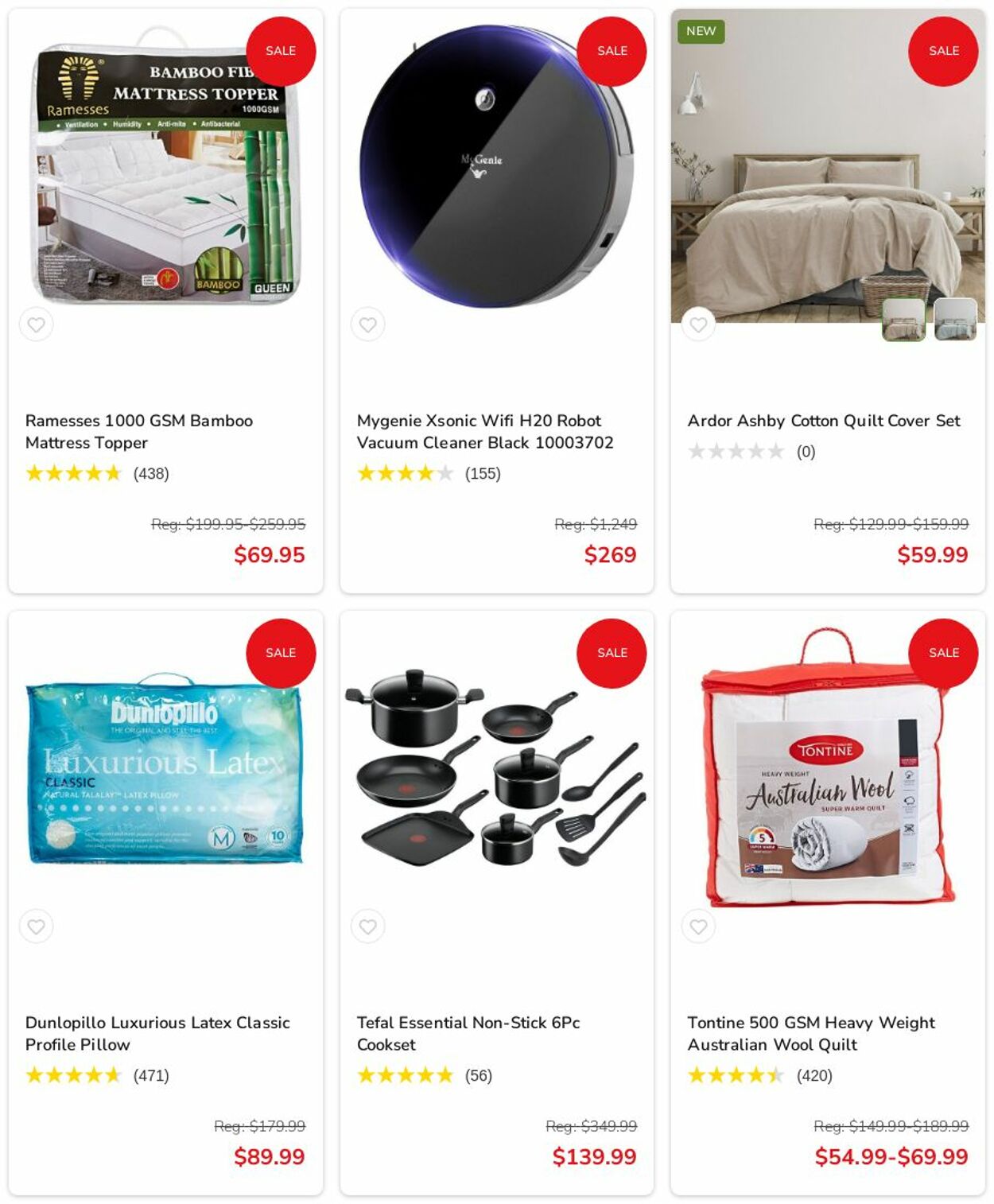Open Ardor Ashby Cotton Quilt Cover Set title
The height and width of the screenshot is (1204, 994).
[x=824, y=421]
